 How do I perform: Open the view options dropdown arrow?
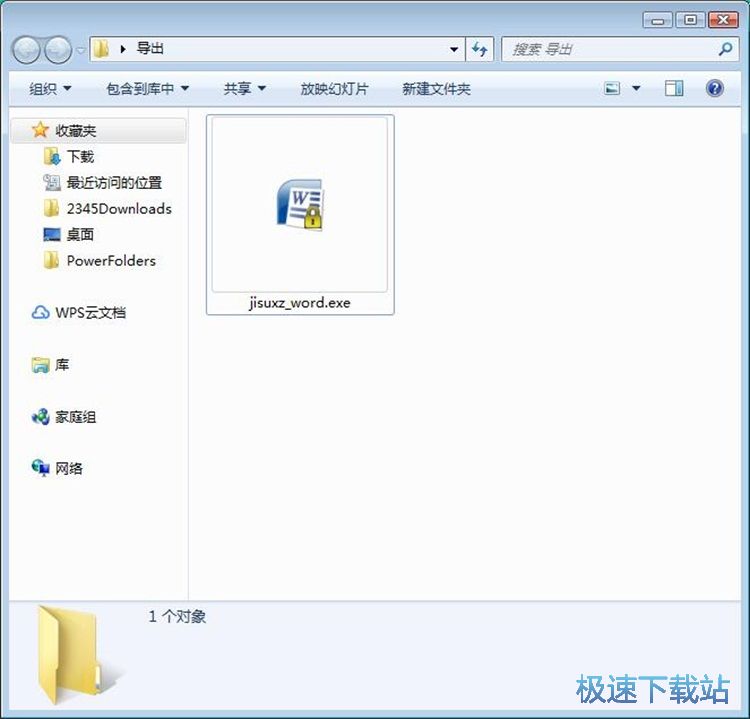pyautogui.click(x=636, y=88)
